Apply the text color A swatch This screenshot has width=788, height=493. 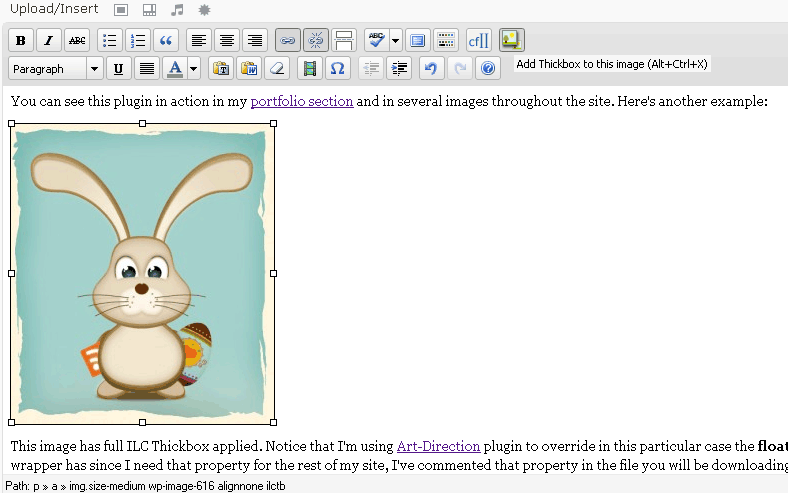(x=174, y=68)
